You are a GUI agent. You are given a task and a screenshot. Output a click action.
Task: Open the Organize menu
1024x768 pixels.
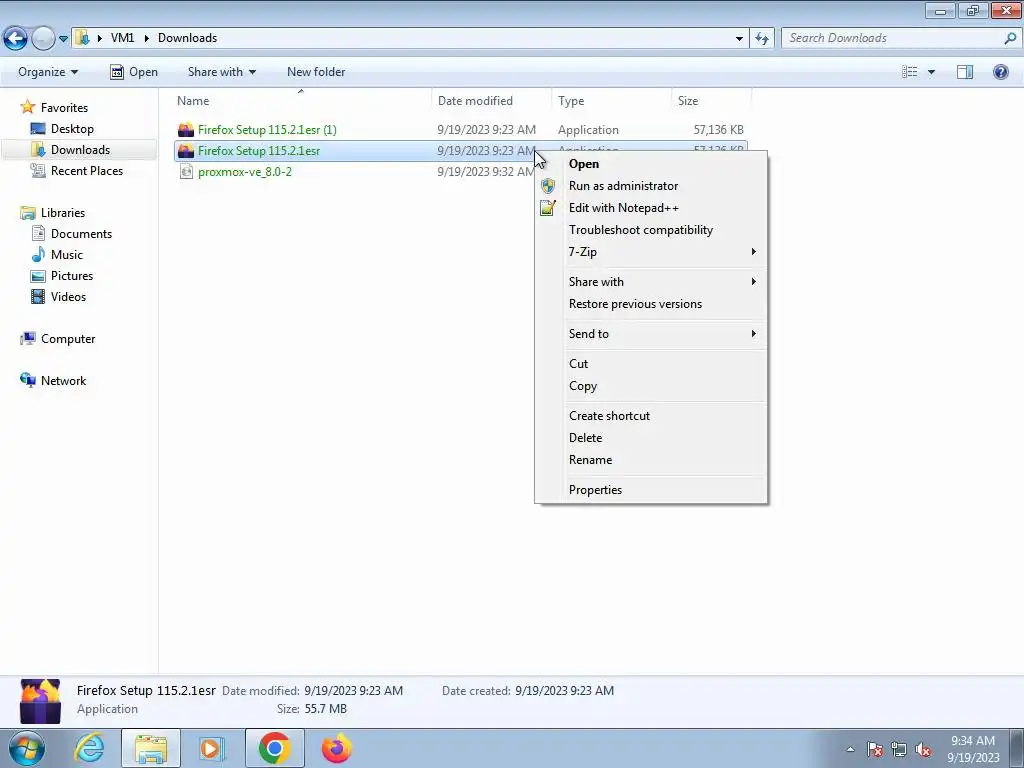coord(48,72)
